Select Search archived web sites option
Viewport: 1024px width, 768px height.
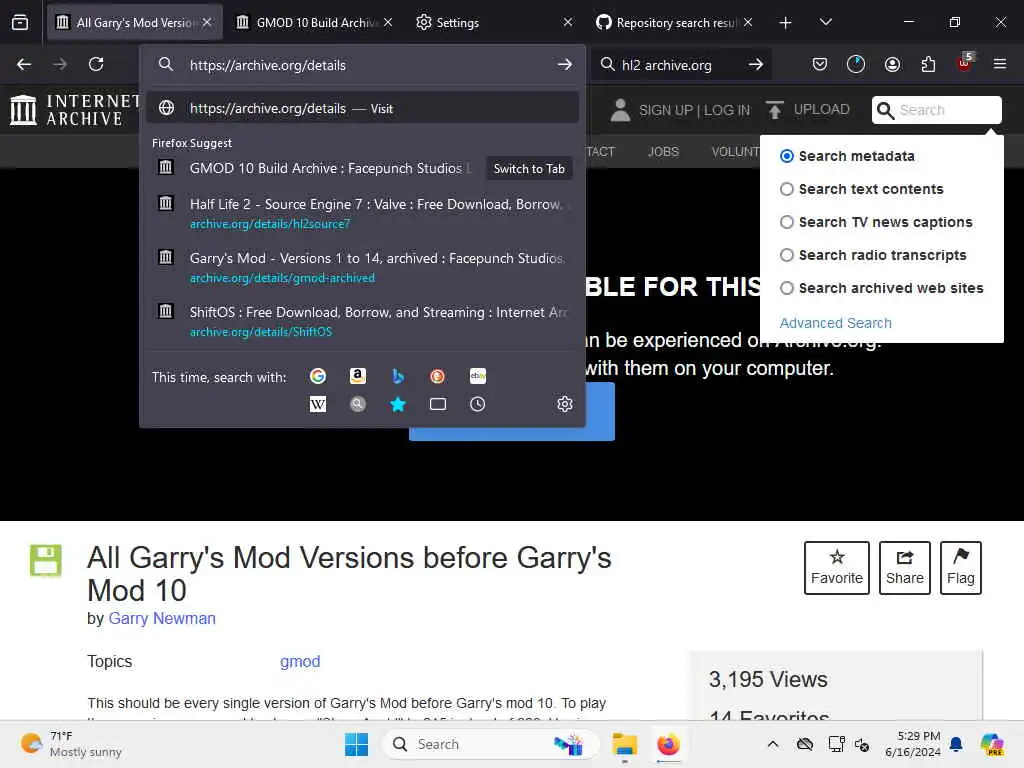[787, 288]
